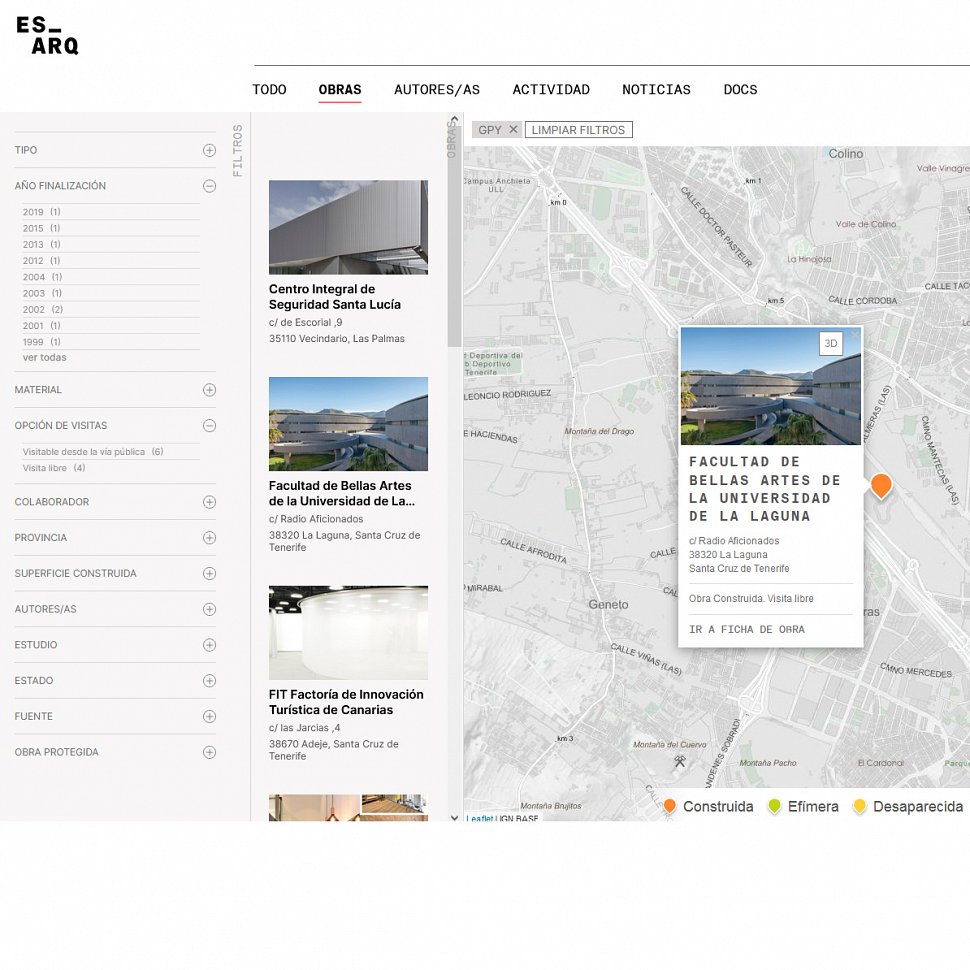Expand the OBRA PROTEGIDA filter
970x970 pixels.
click(x=209, y=752)
